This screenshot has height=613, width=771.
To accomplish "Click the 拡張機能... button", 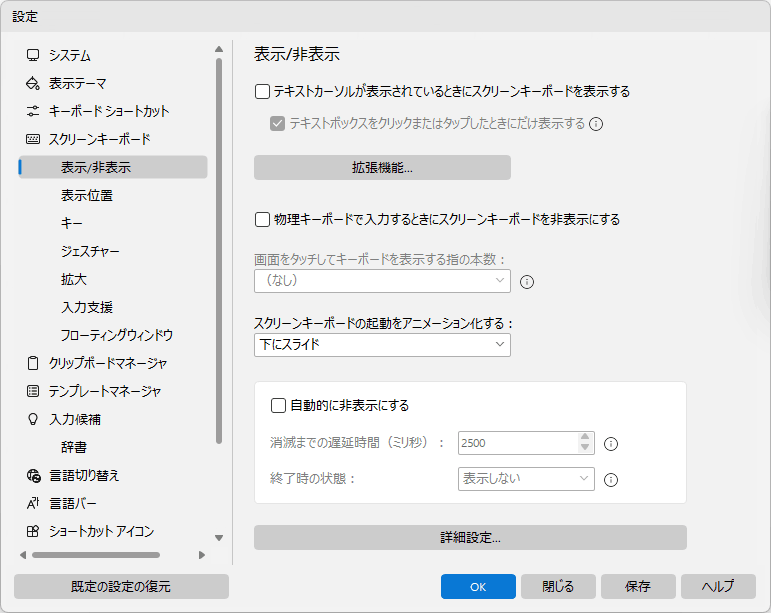I will 383,168.
